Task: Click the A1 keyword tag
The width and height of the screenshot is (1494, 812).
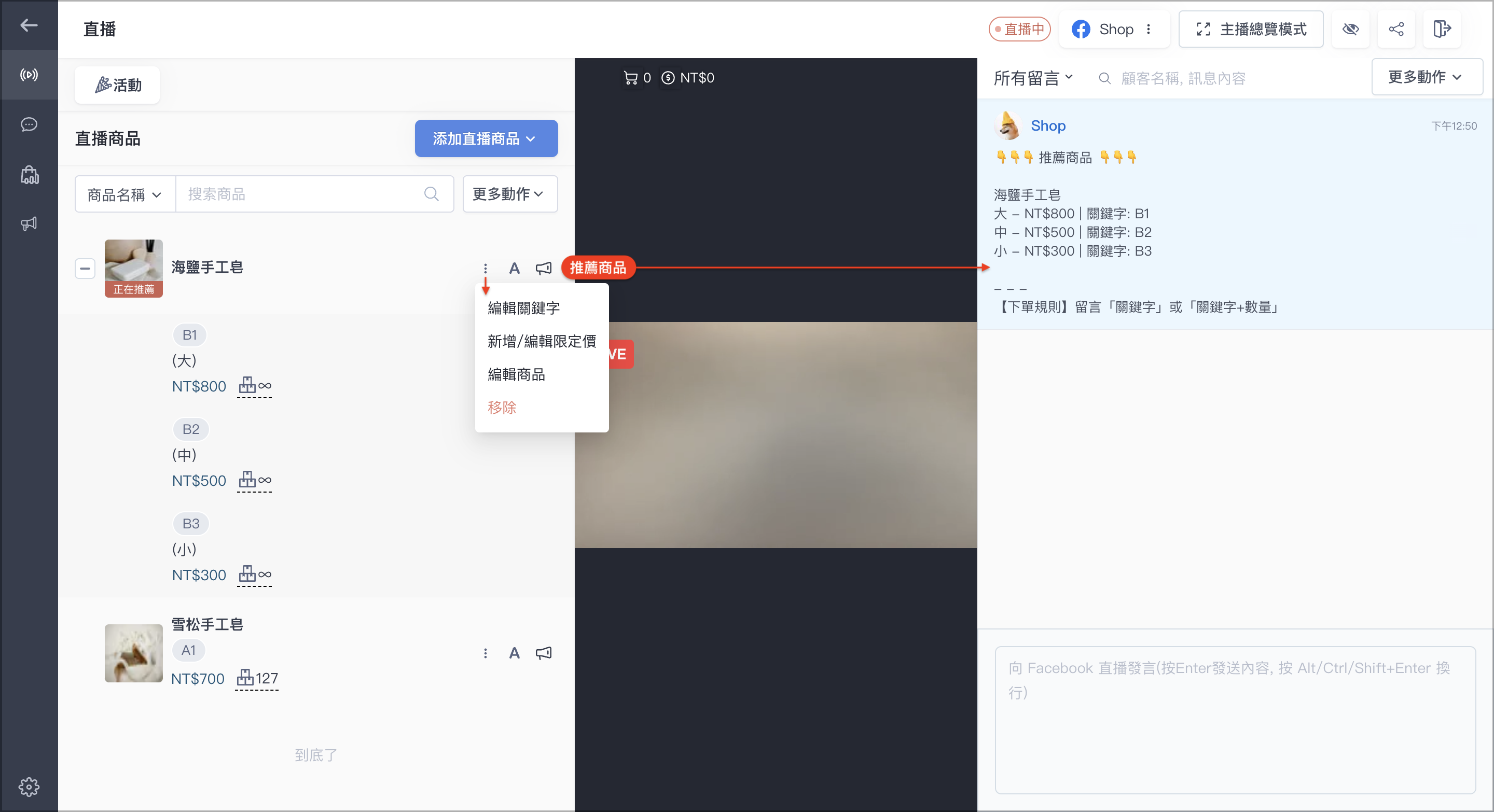Action: 188,650
